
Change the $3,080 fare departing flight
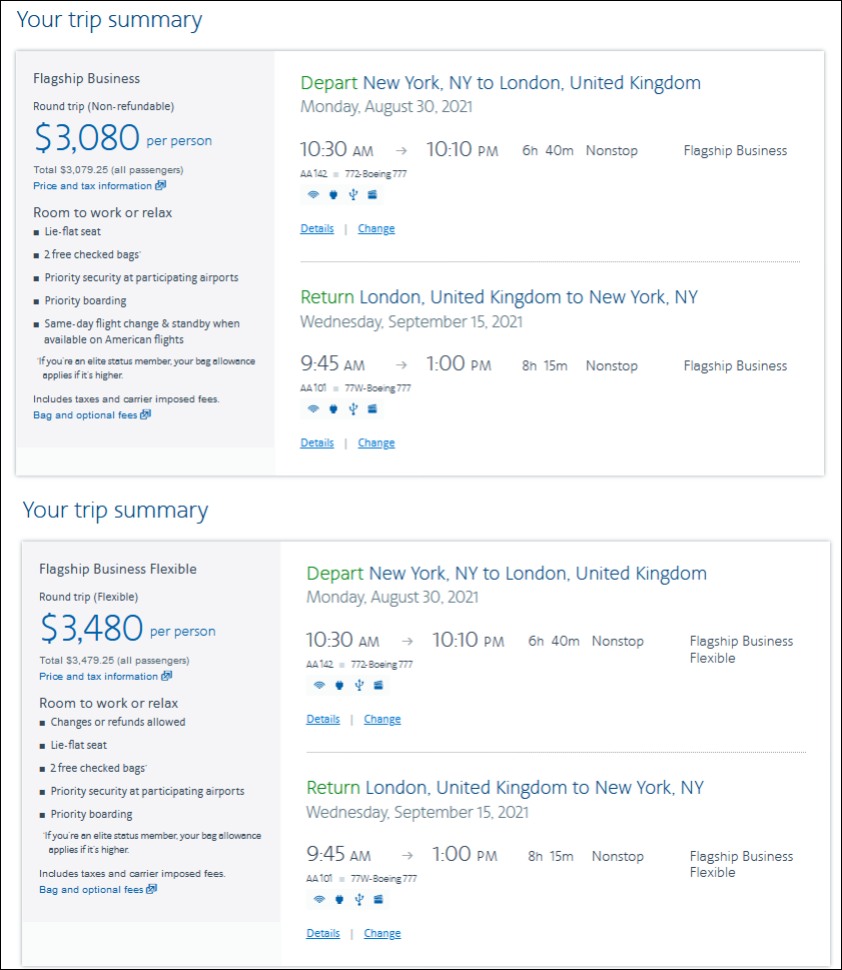(x=376, y=229)
